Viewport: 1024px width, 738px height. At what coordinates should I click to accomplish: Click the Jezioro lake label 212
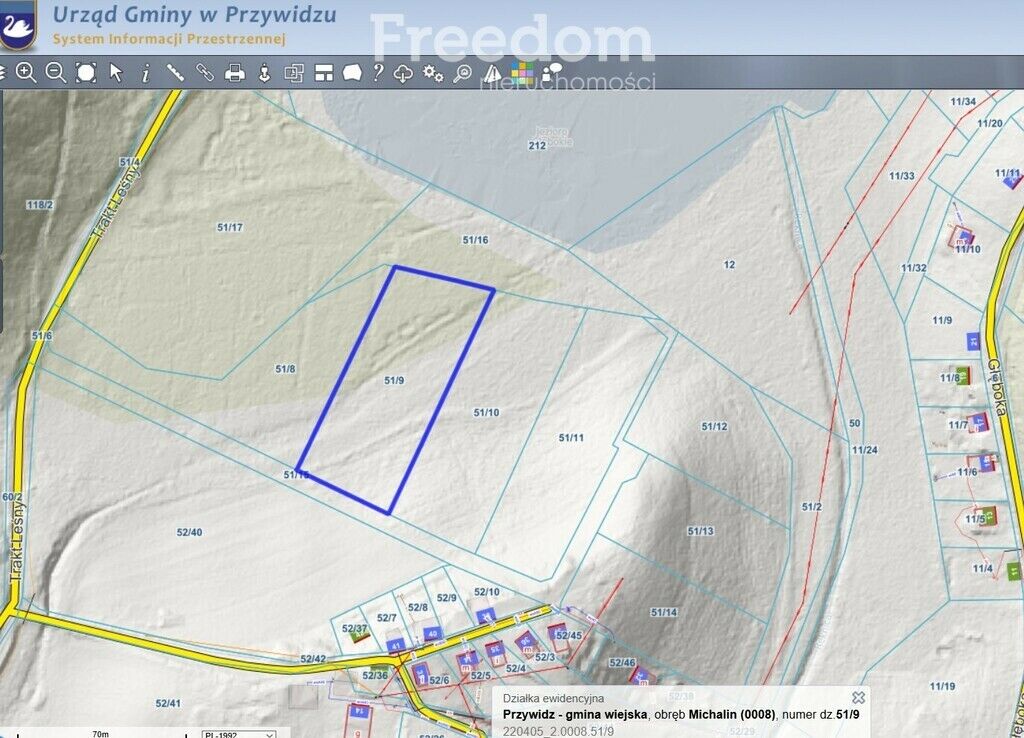(x=537, y=145)
